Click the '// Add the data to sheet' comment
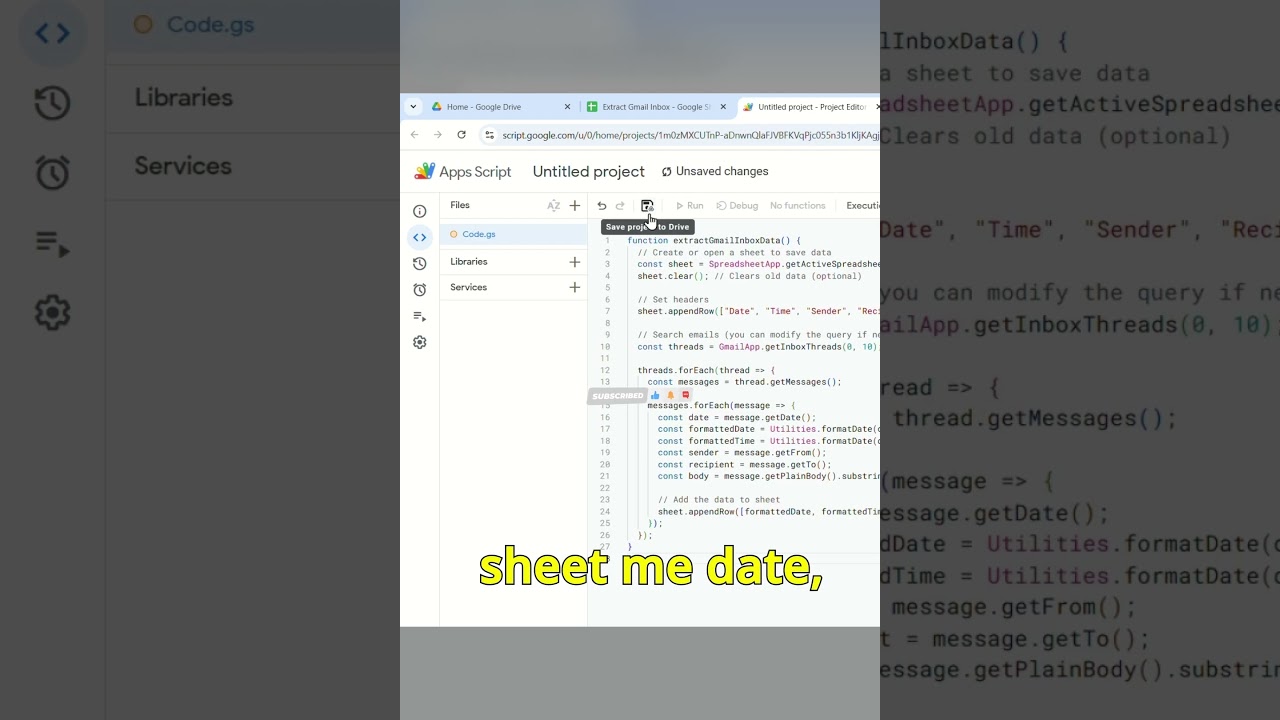Screen dimensions: 1280x720 pyautogui.click(x=719, y=500)
